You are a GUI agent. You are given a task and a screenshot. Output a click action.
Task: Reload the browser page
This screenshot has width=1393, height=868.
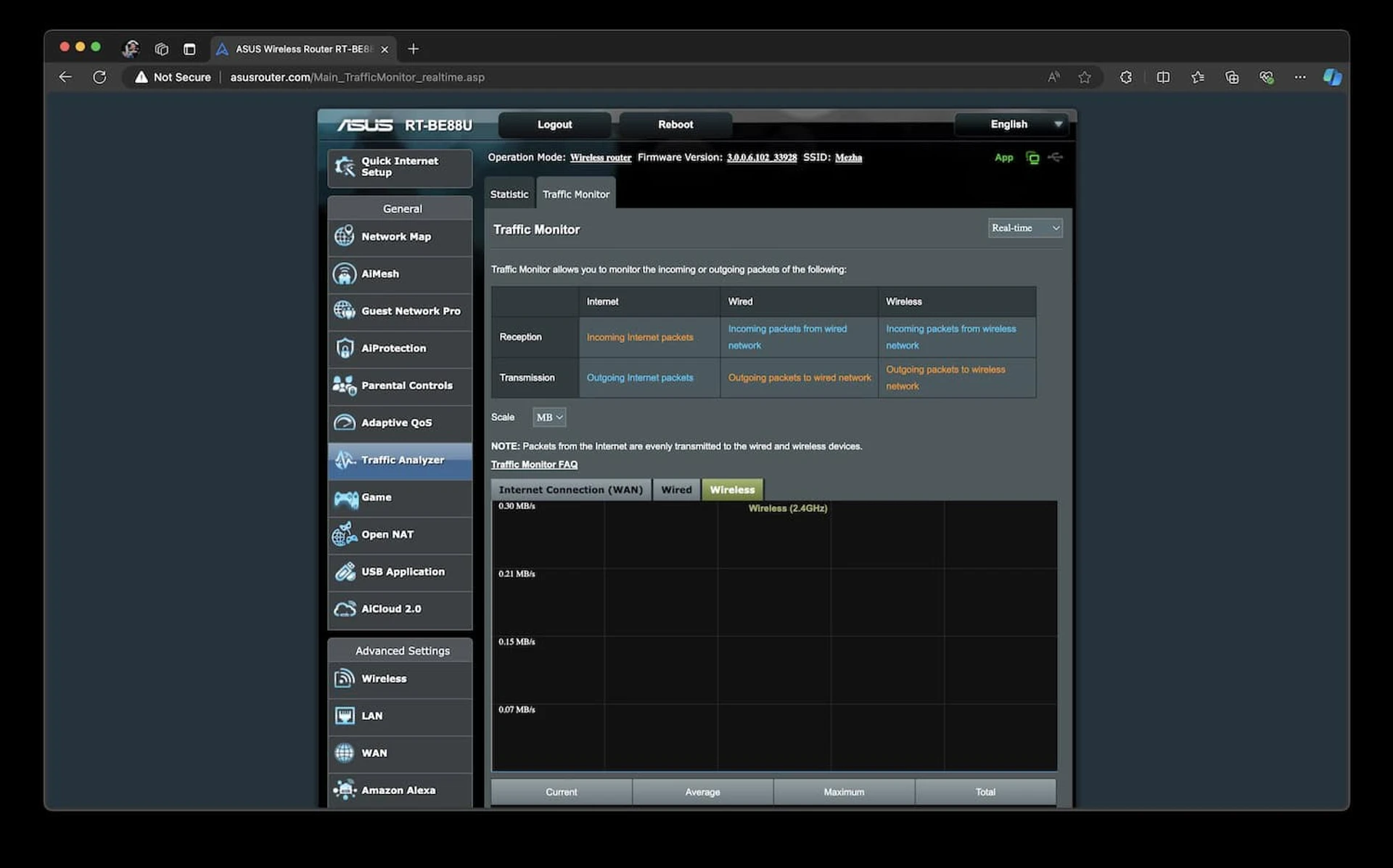pos(99,77)
